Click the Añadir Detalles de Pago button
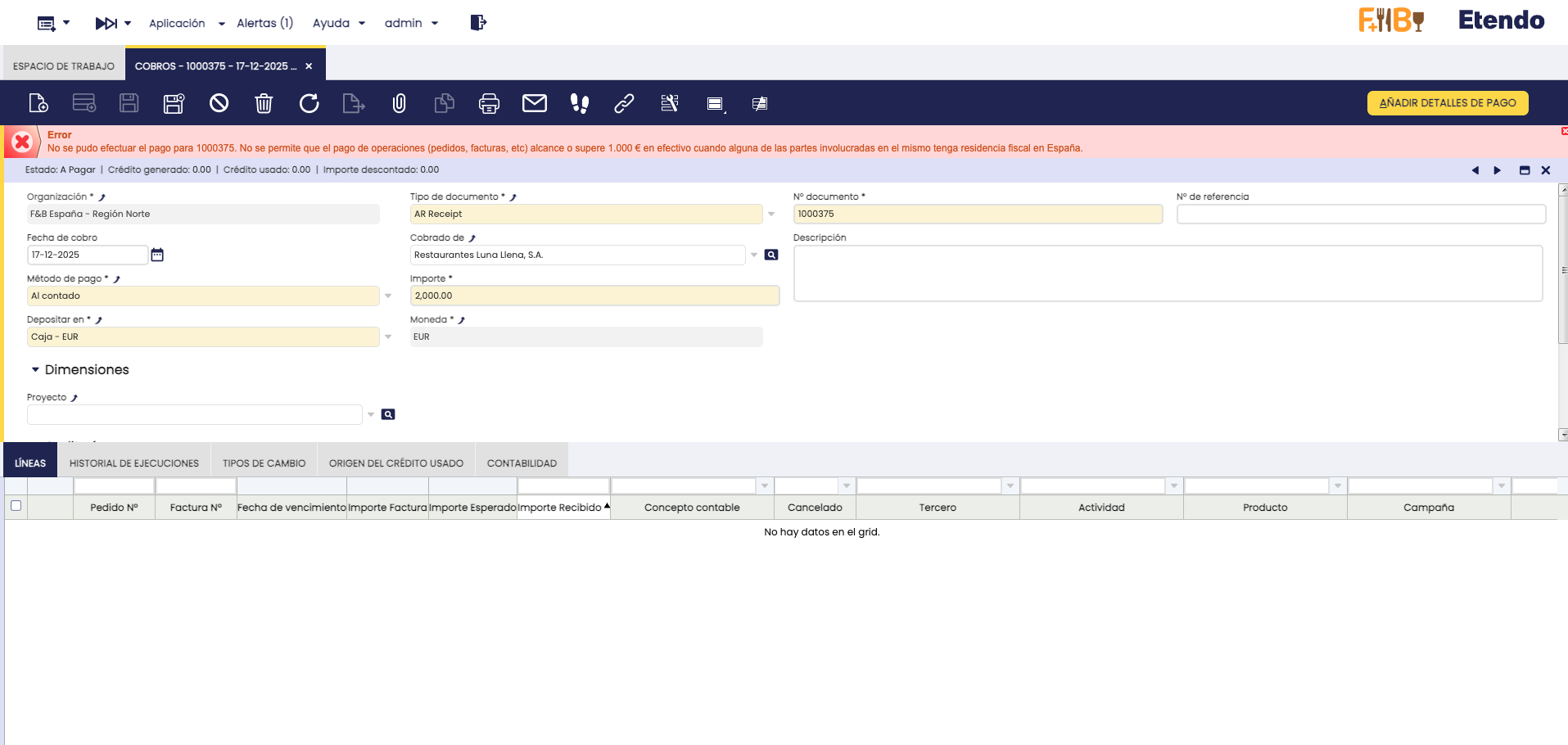This screenshot has height=745, width=1568. [1447, 103]
